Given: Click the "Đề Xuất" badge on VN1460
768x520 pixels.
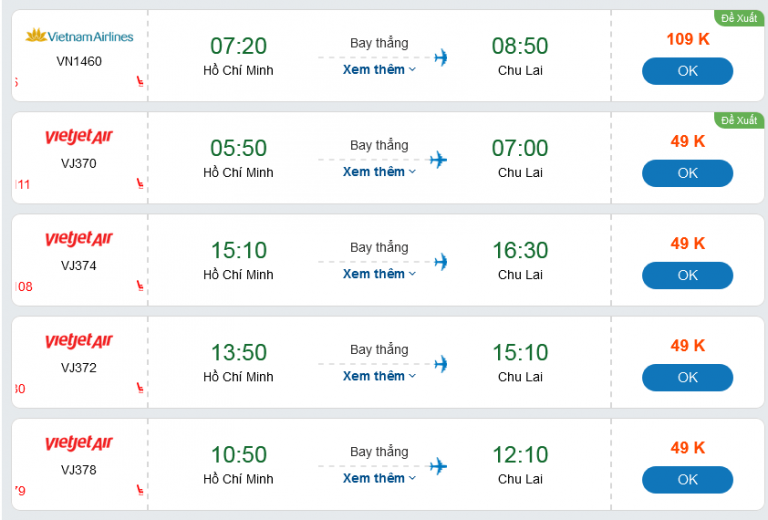Looking at the screenshot, I should 739,18.
